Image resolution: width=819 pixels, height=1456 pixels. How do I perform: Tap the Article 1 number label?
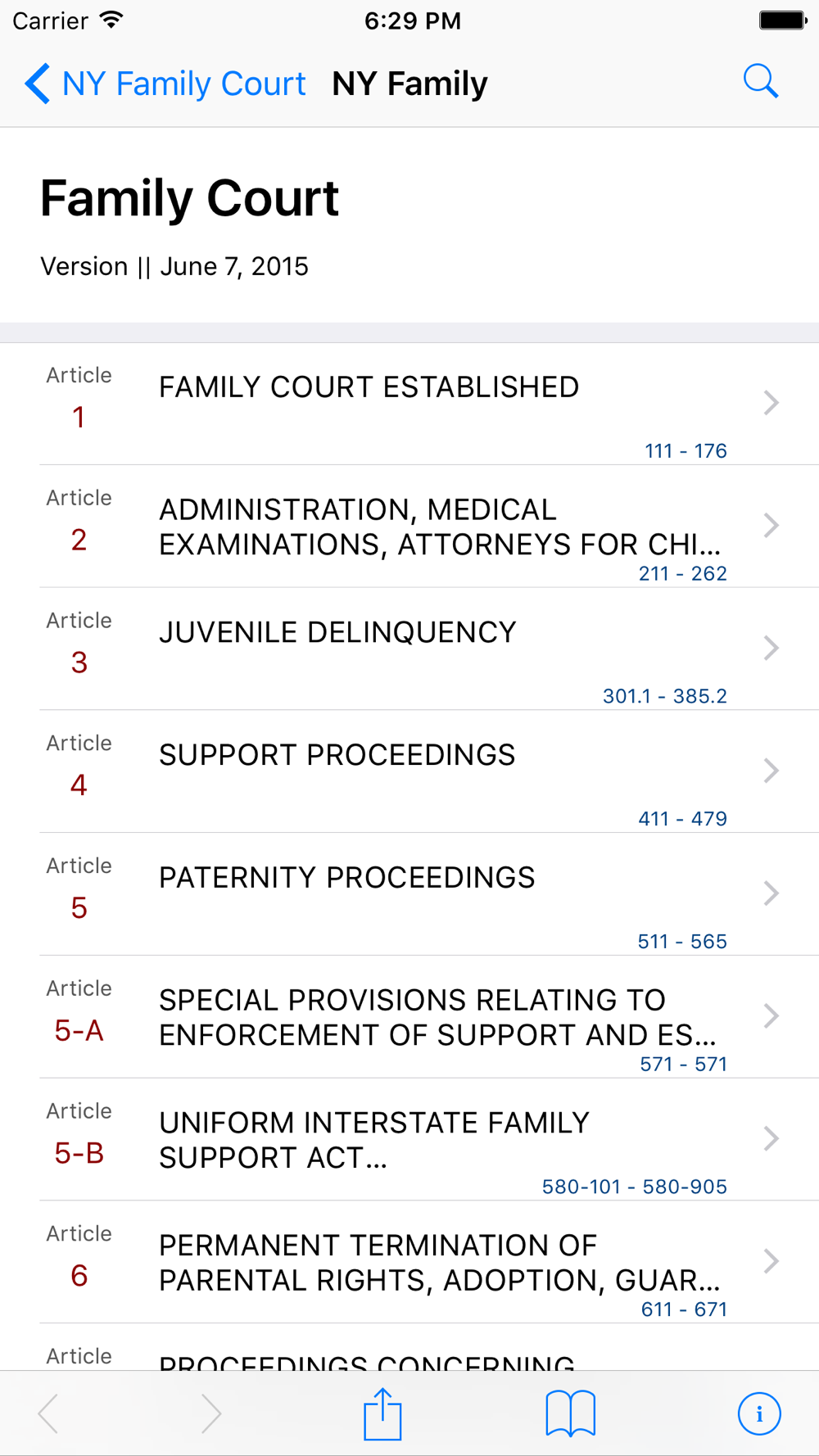[79, 418]
